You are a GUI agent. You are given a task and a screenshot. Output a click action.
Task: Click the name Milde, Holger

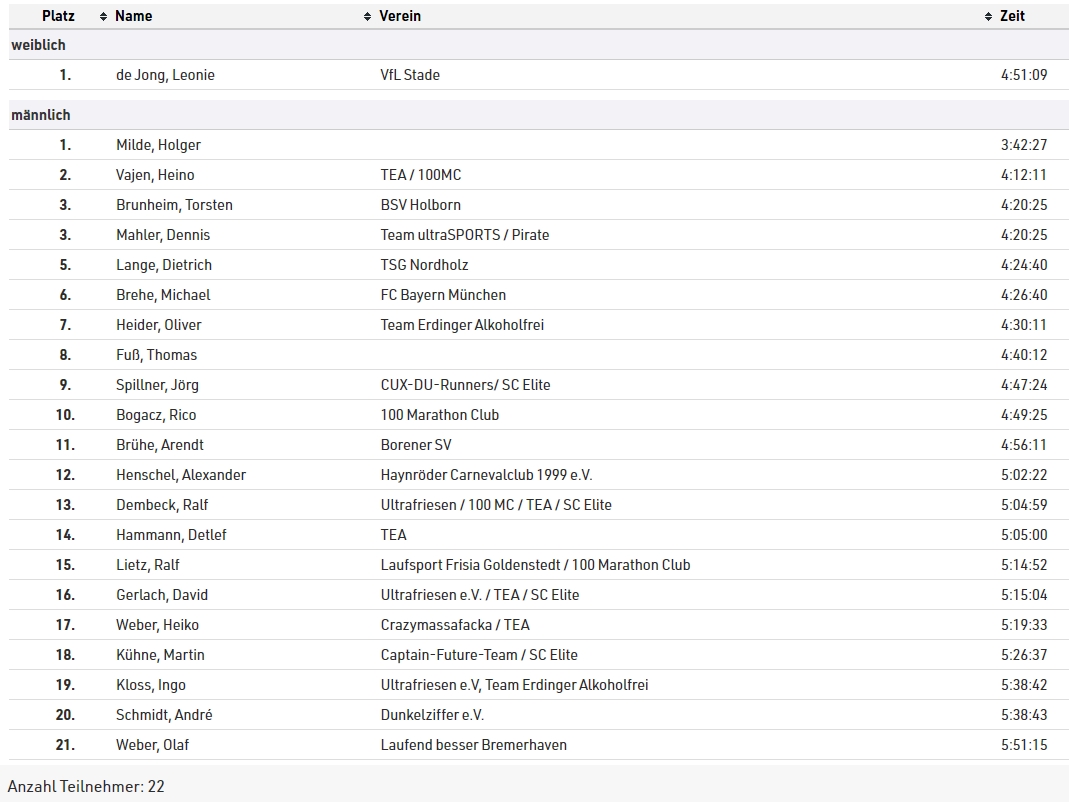point(158,145)
